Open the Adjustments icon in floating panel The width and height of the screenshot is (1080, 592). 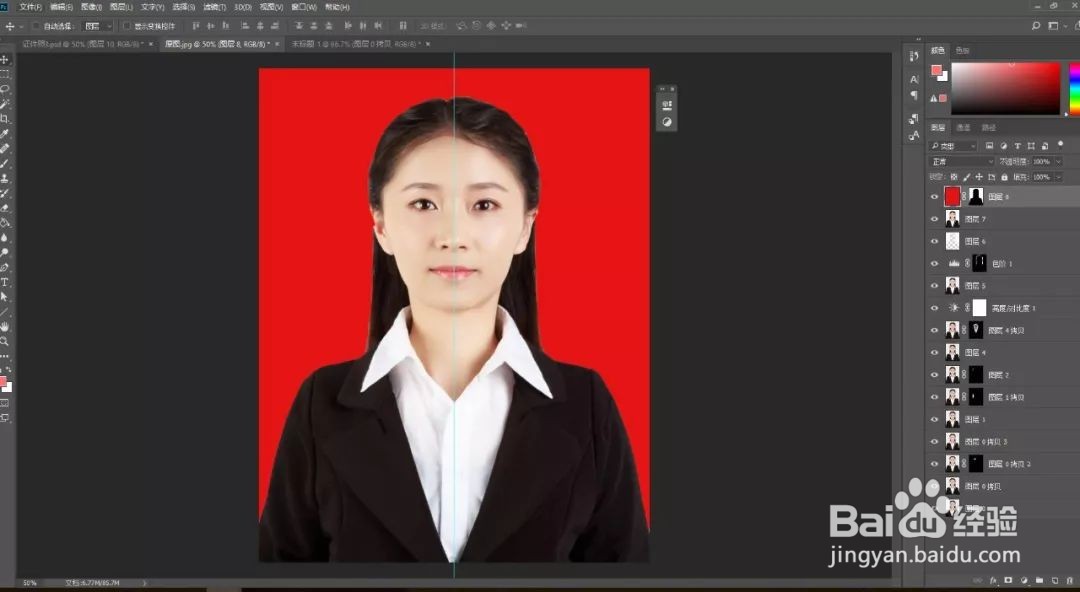click(667, 122)
